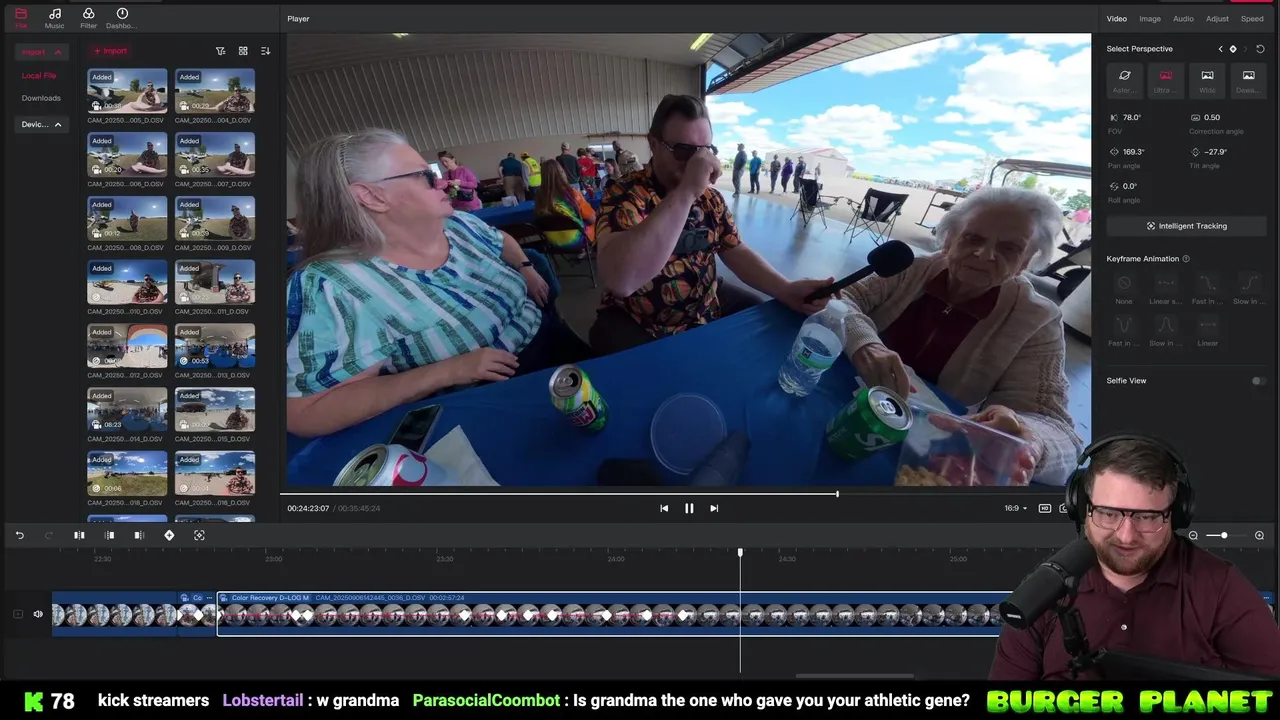The image size is (1280, 720).
Task: Skip to next clip in player
Action: pos(714,508)
